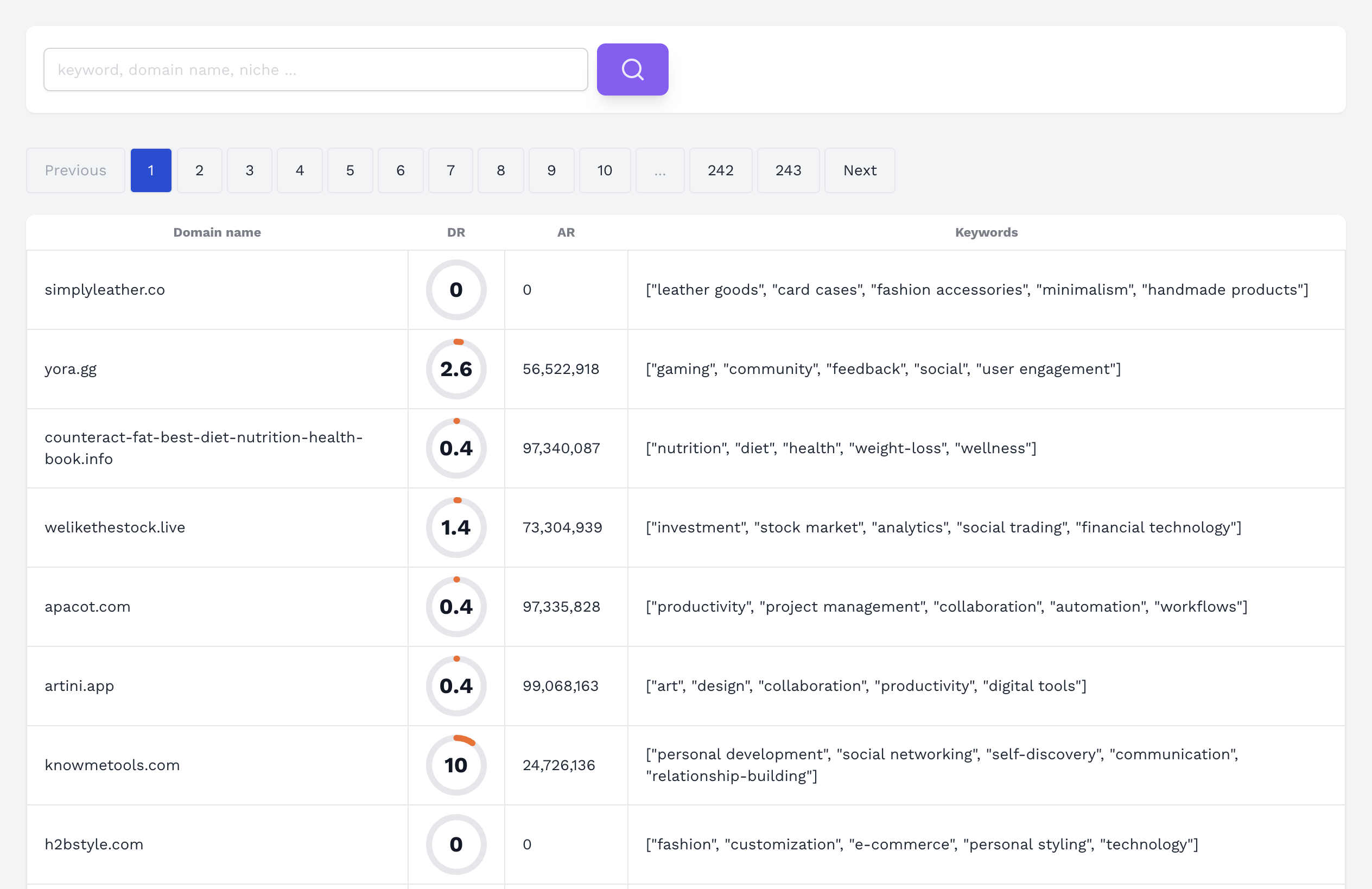Click the AR column header
This screenshot has width=1372, height=889.
click(566, 232)
